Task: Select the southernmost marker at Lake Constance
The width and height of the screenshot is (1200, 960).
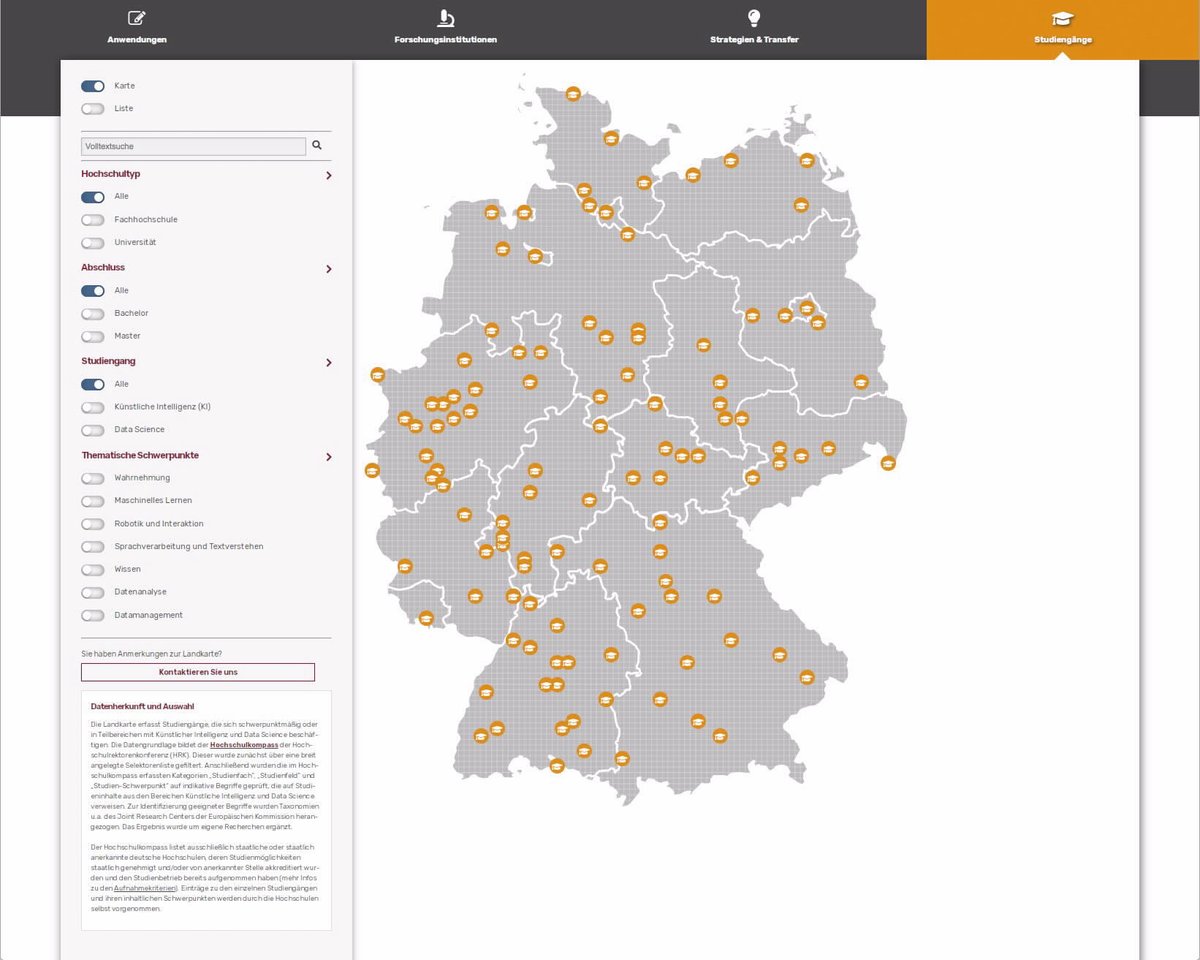Action: (557, 765)
